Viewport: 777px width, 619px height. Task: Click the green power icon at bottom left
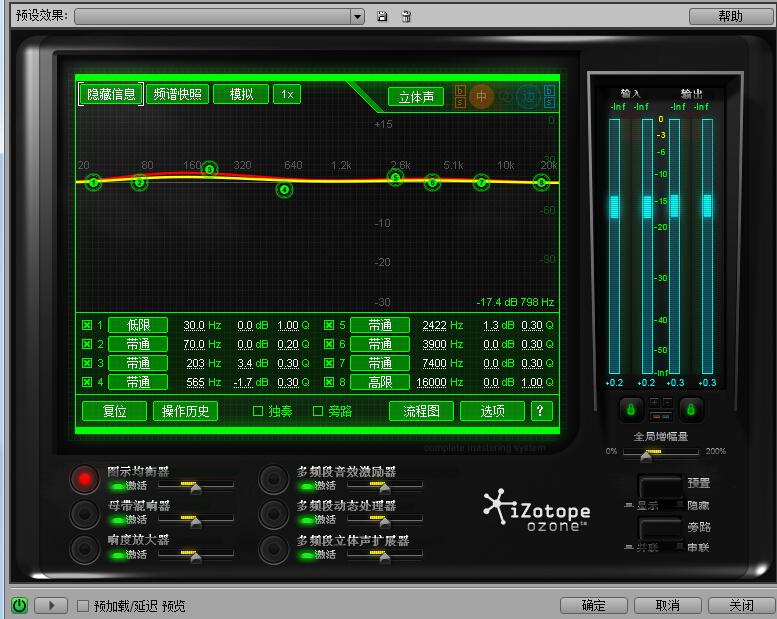[x=19, y=605]
